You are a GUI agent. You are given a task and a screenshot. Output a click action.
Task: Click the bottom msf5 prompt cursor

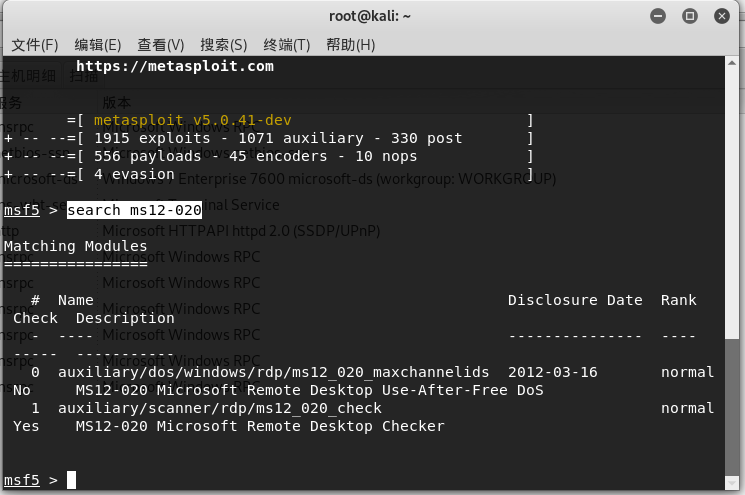[71, 480]
